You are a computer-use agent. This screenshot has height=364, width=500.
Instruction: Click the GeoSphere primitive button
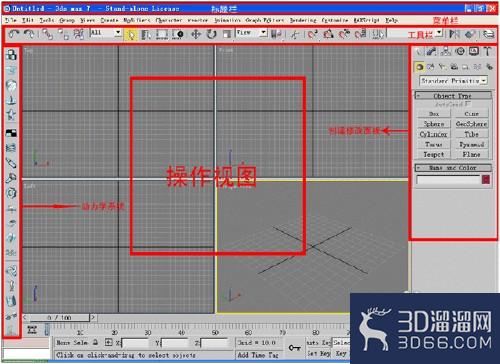pos(472,124)
